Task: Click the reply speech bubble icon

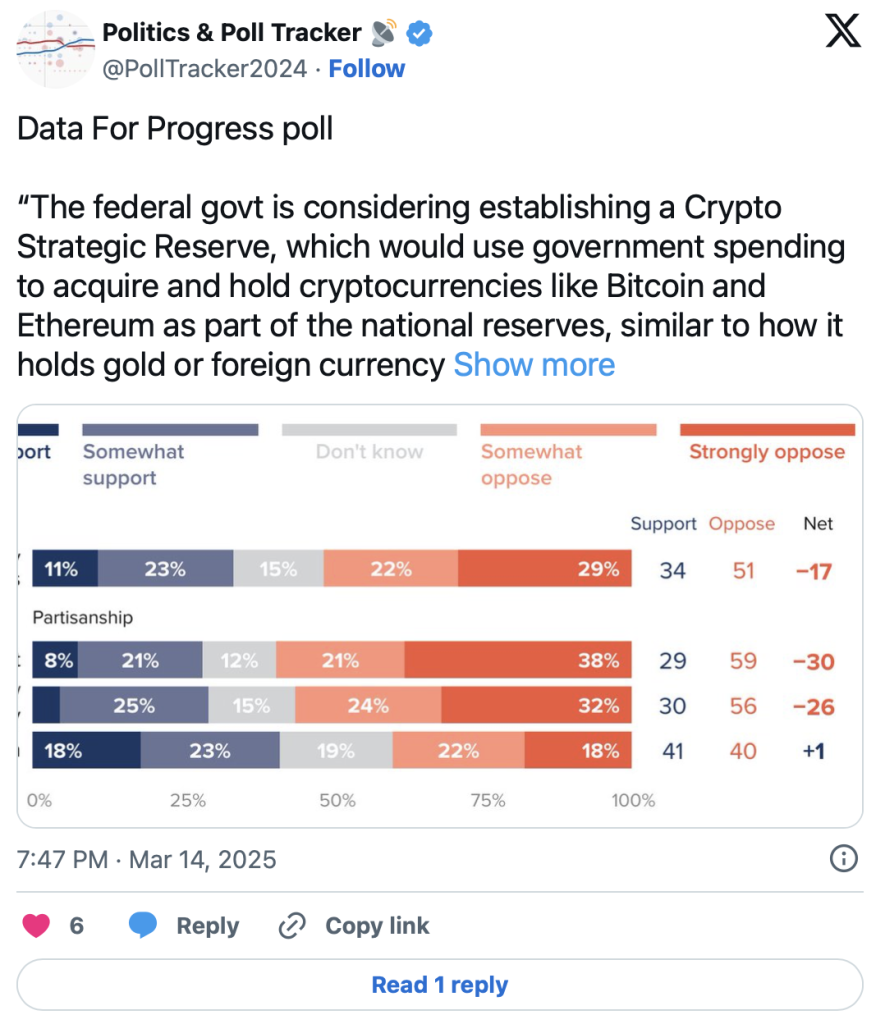Action: click(143, 926)
